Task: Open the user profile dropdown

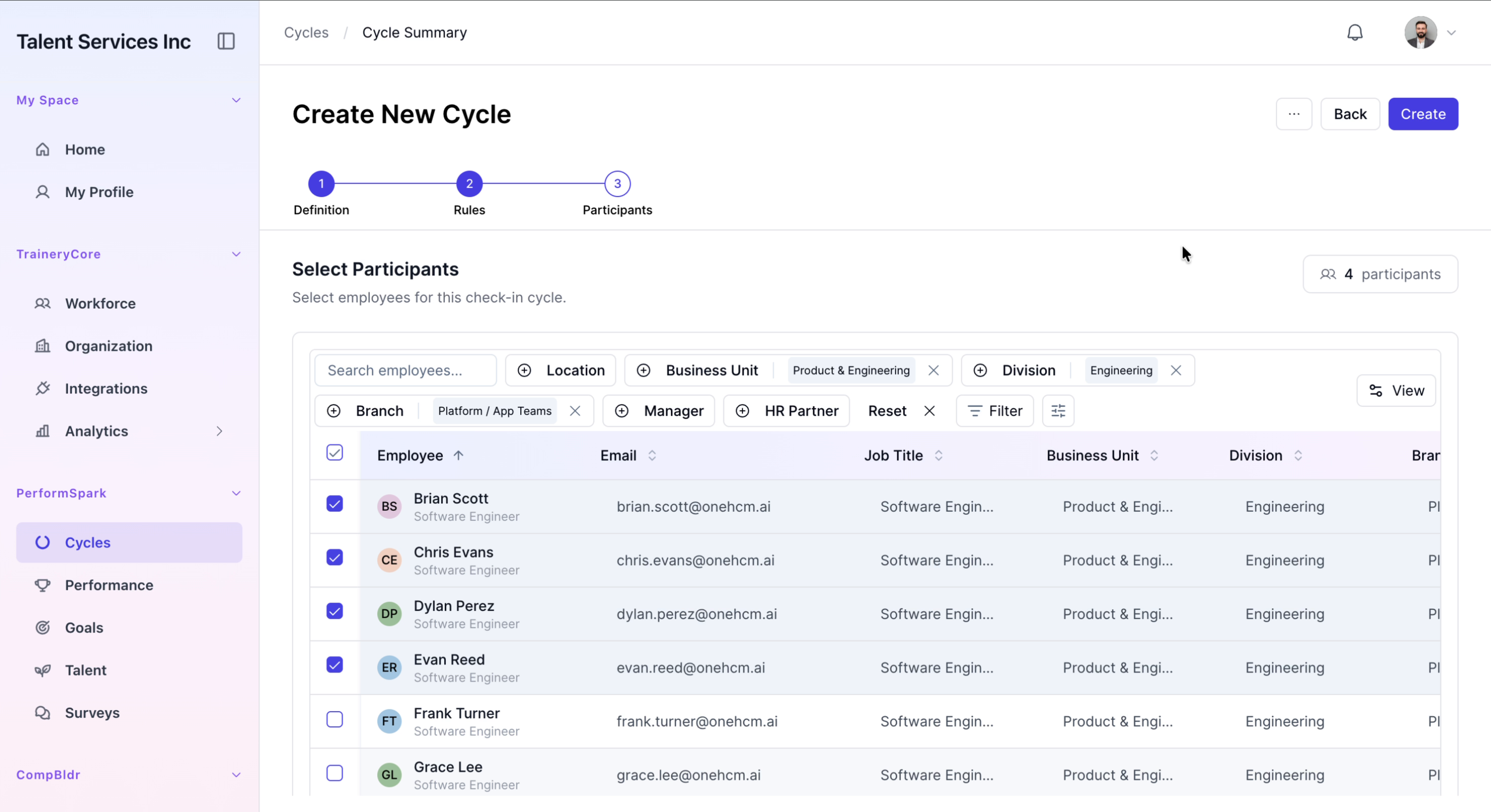Action: pyautogui.click(x=1430, y=32)
